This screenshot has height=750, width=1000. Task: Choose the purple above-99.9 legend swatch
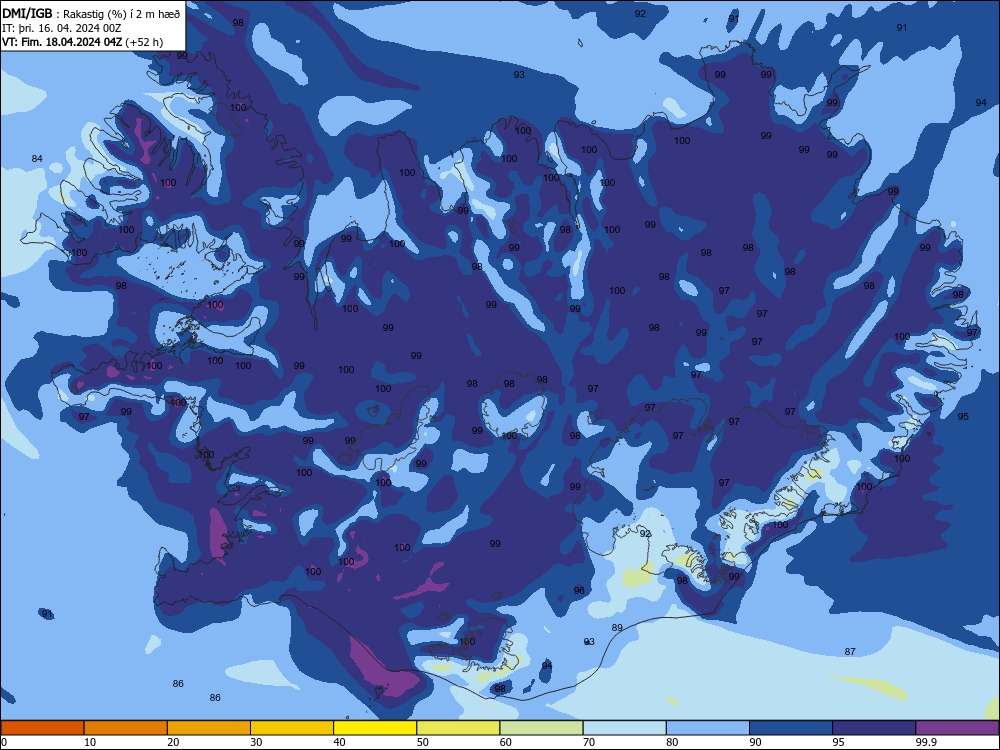click(x=957, y=728)
